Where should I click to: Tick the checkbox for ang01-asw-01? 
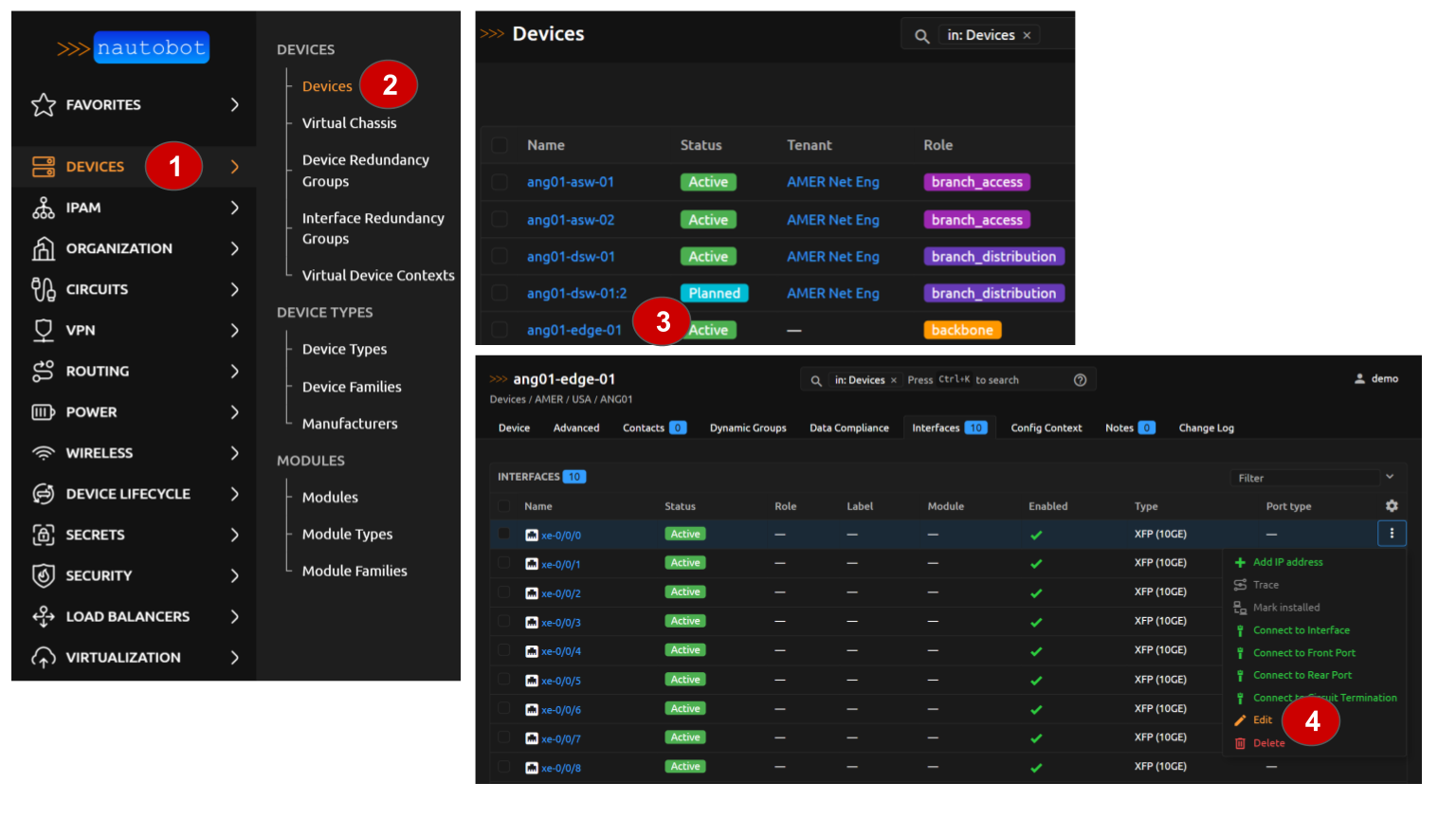coord(500,182)
